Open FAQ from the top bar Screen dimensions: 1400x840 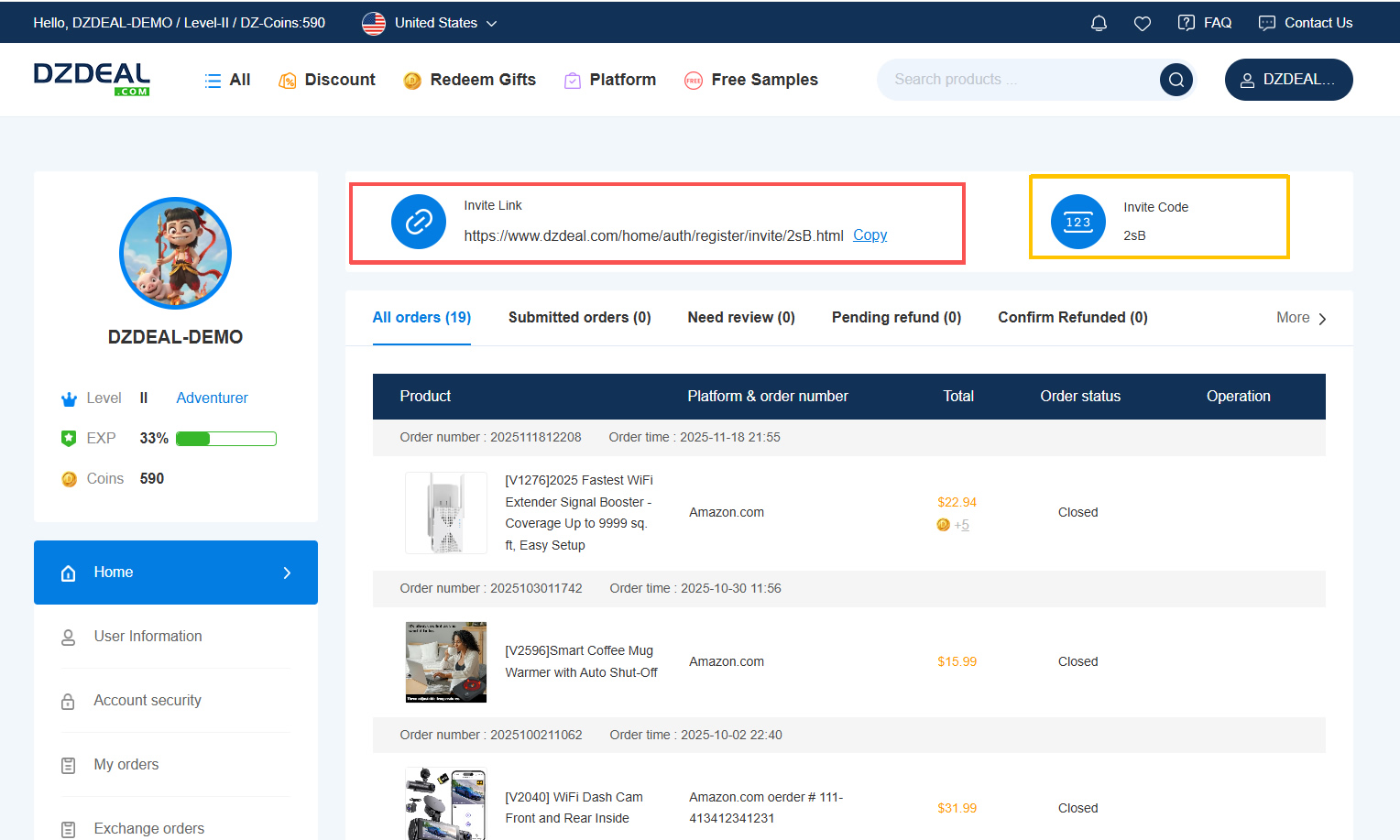click(1205, 23)
